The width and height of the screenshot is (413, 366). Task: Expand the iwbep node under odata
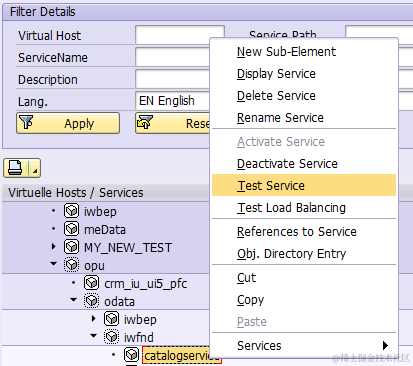point(94,319)
